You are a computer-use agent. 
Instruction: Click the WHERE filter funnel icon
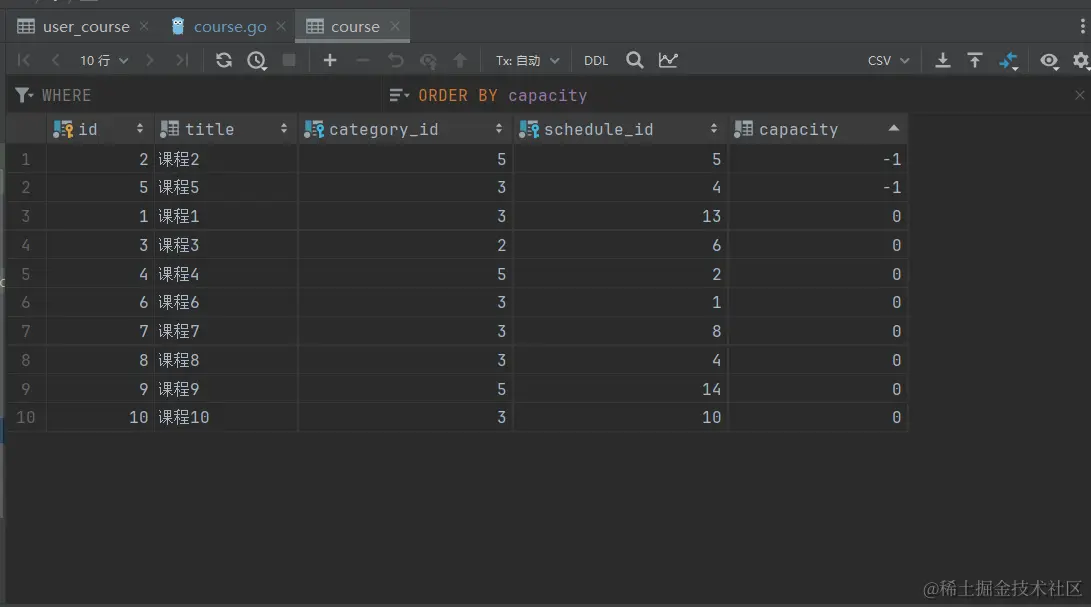[24, 95]
